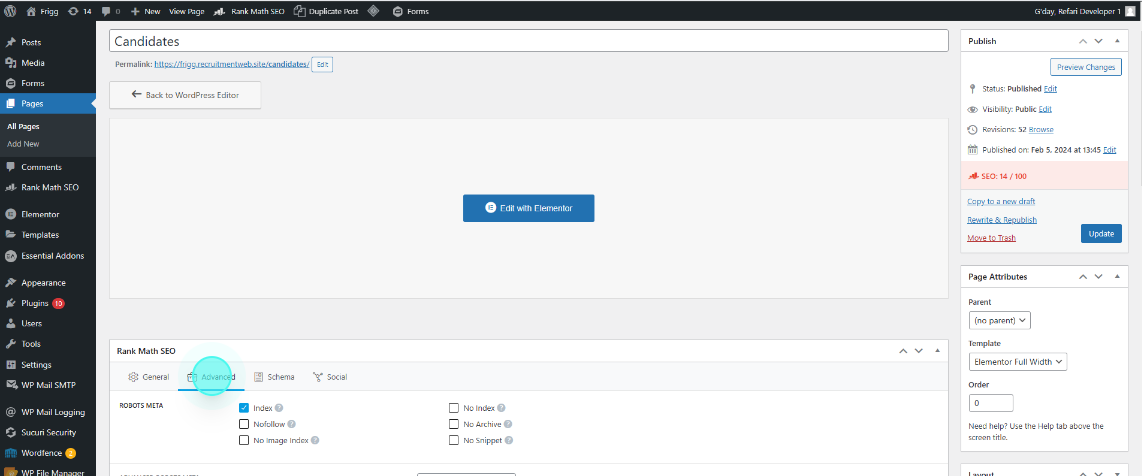The image size is (1142, 476).
Task: Switch to the Social tab
Action: [329, 377]
